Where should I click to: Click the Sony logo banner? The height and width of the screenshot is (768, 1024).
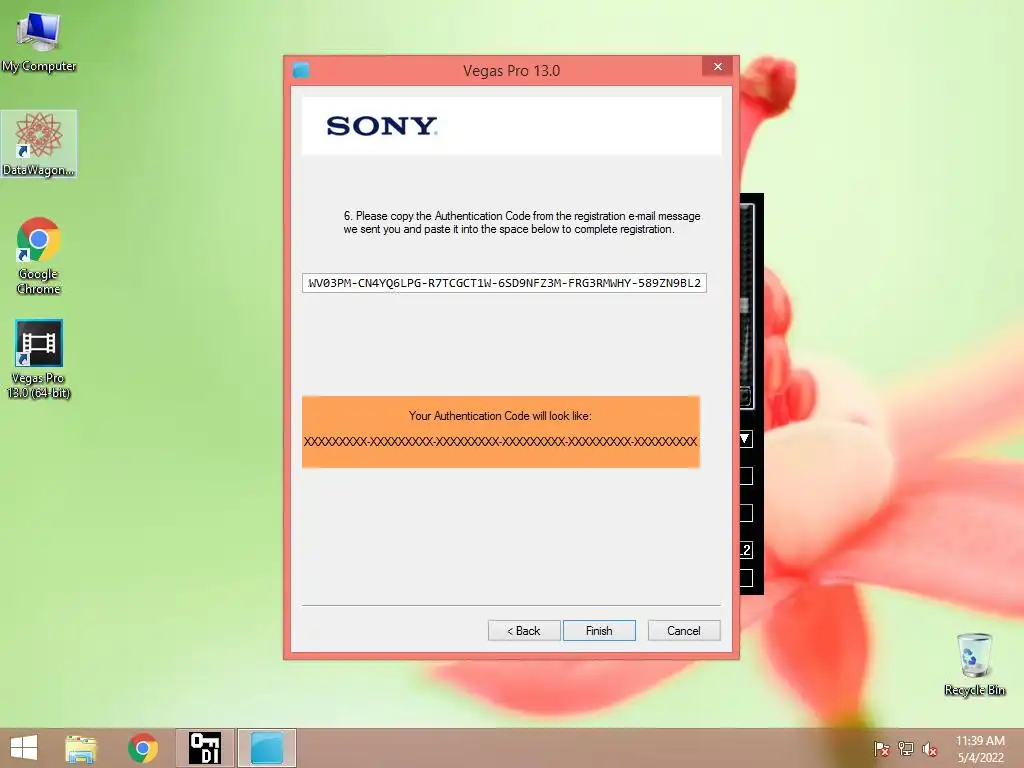[x=511, y=126]
